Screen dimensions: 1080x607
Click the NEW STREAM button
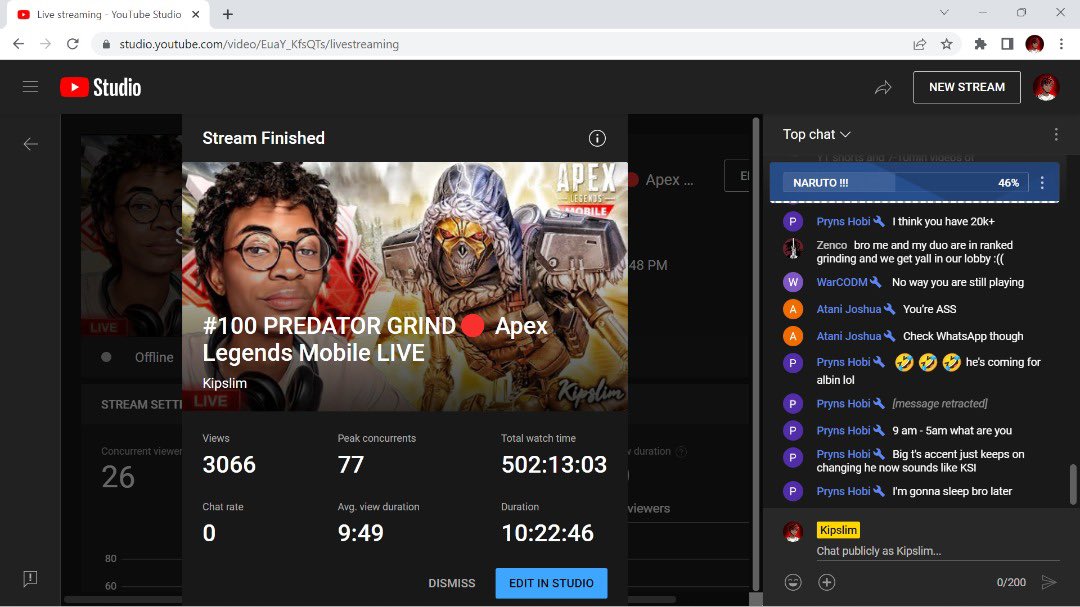click(966, 88)
